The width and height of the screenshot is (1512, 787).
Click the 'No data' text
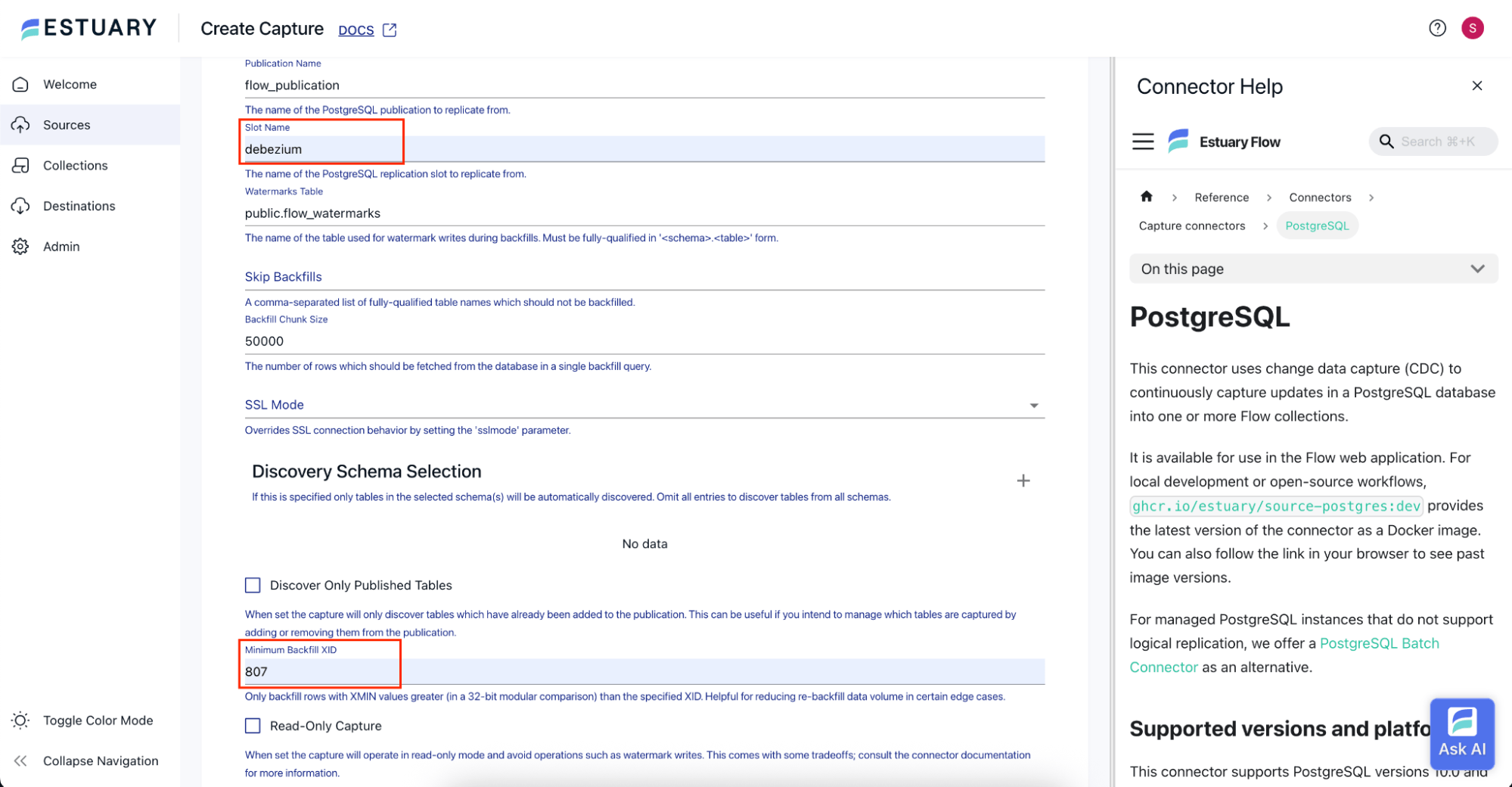(644, 543)
